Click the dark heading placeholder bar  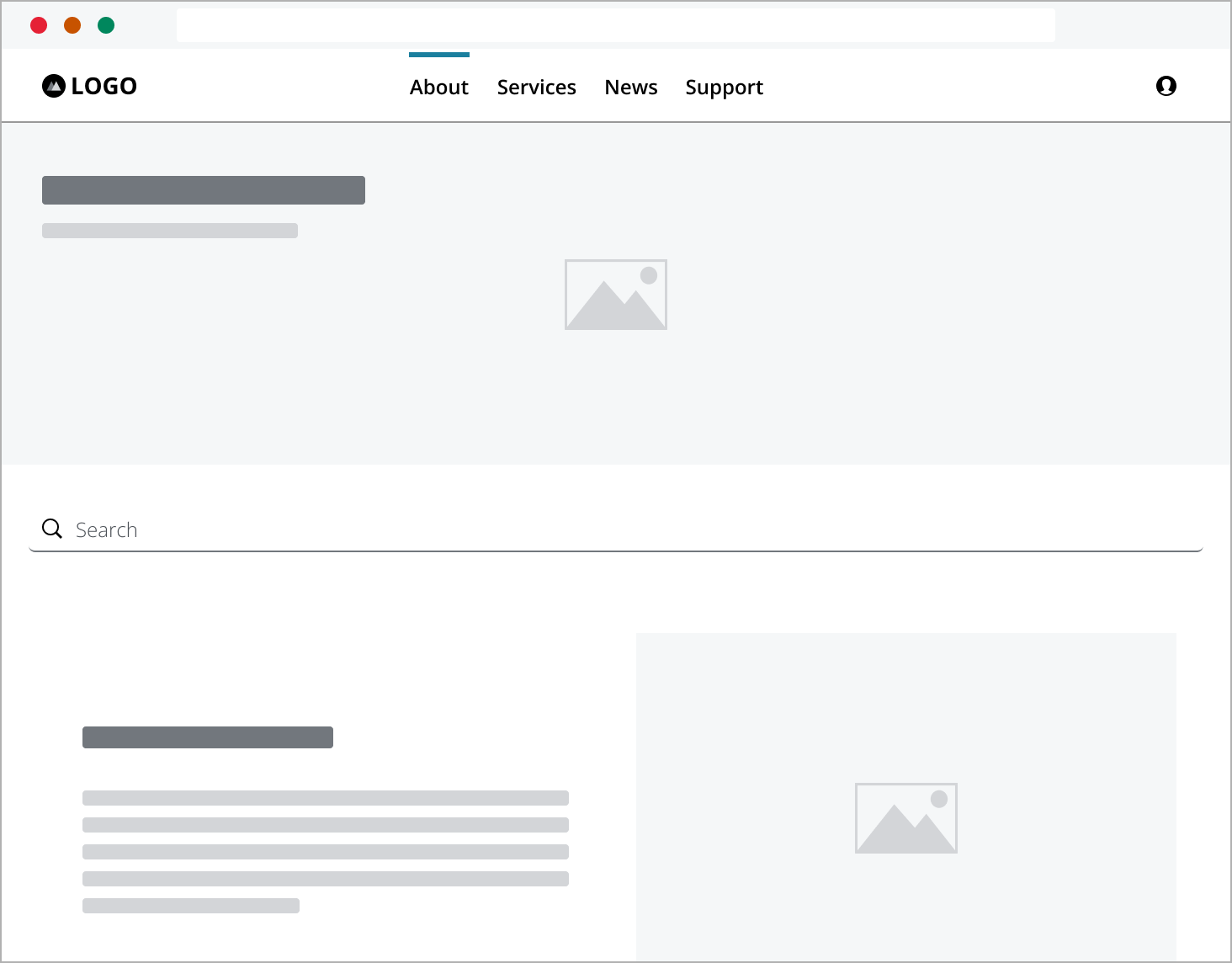(x=203, y=189)
